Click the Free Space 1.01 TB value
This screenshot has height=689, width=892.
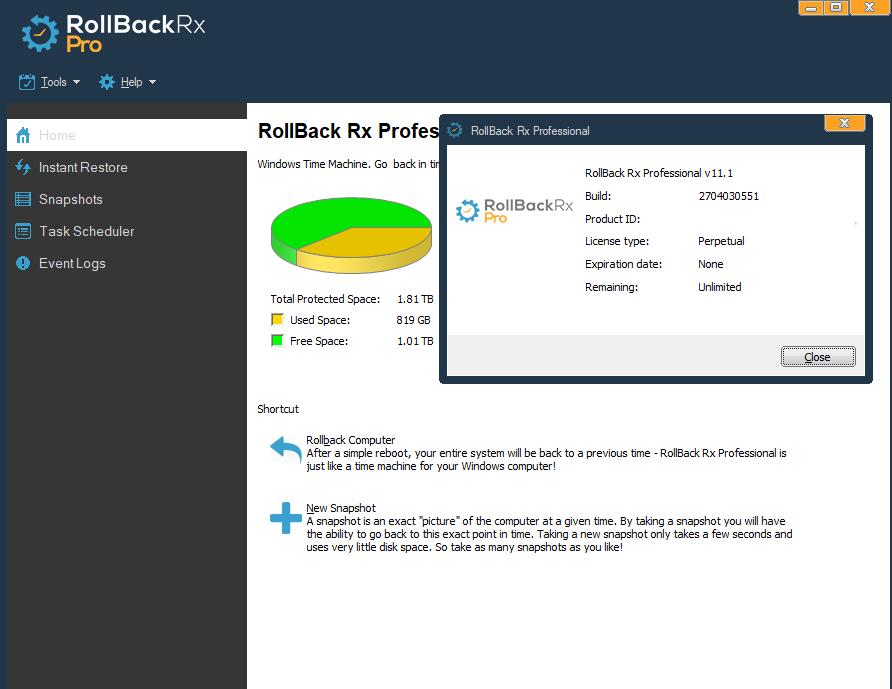click(415, 341)
